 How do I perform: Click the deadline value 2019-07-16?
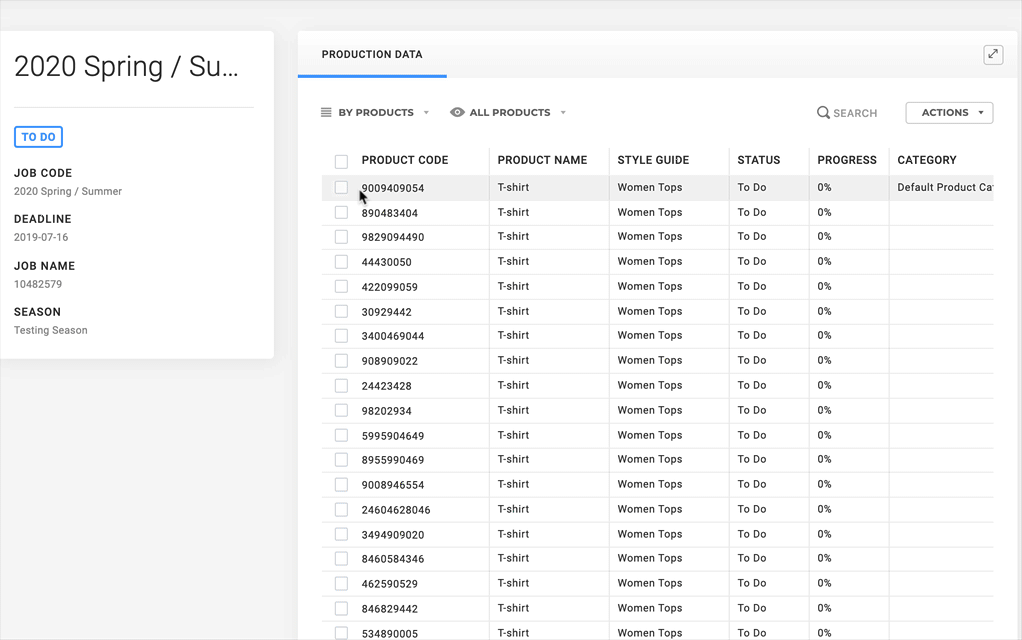pyautogui.click(x=41, y=237)
